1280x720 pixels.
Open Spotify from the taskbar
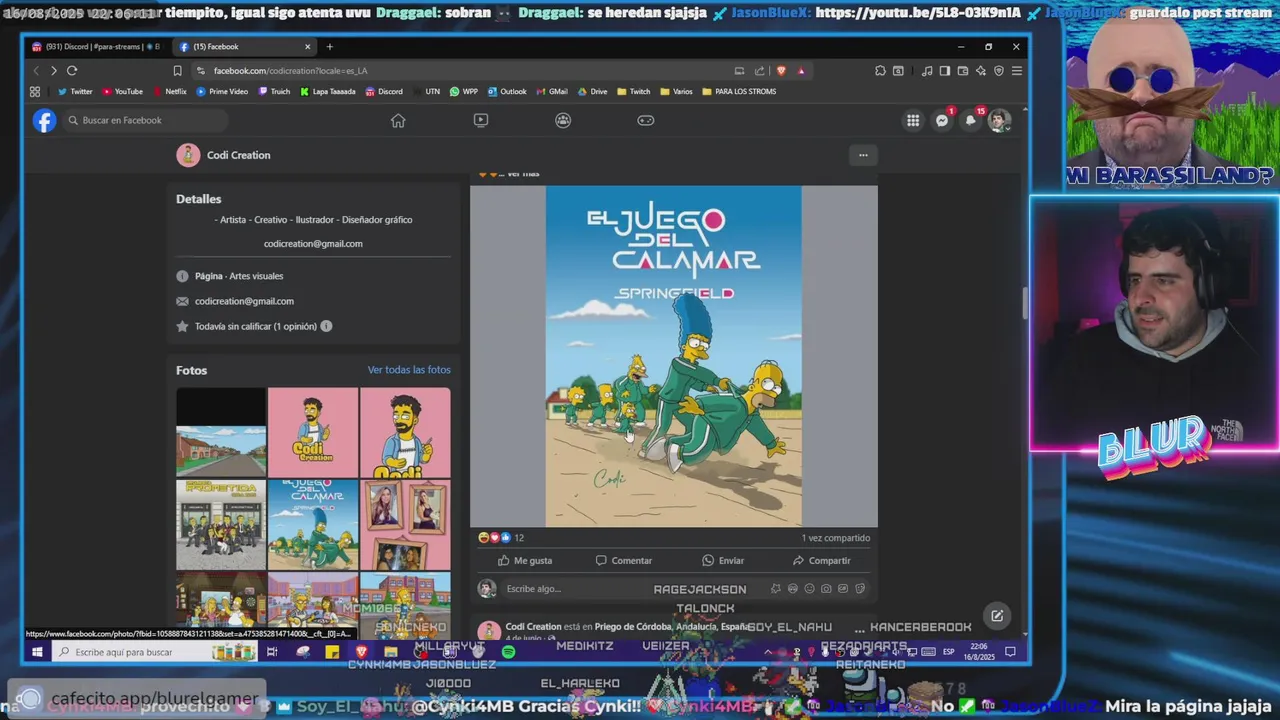coord(508,652)
